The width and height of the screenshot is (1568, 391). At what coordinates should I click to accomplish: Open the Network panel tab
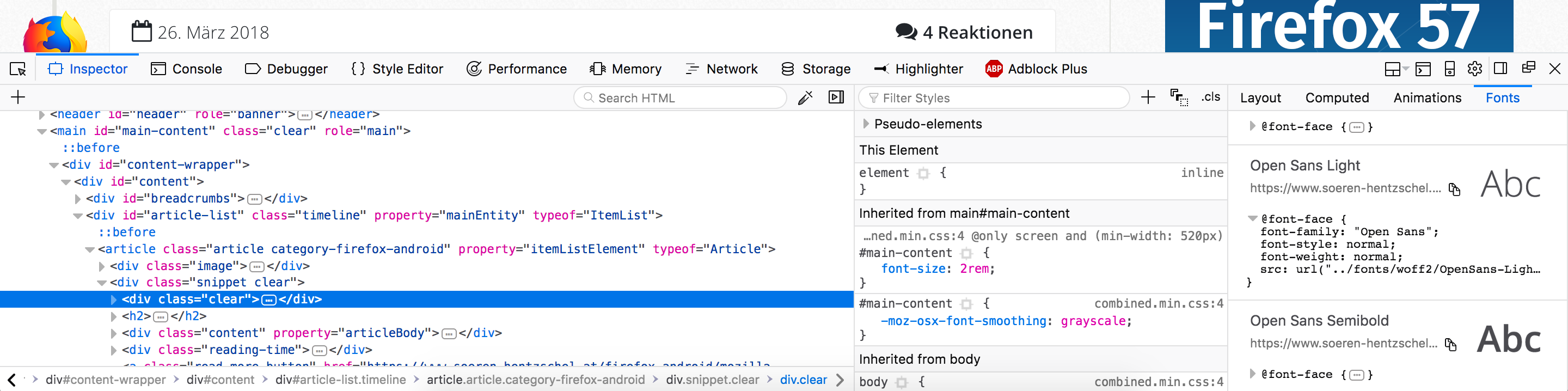[721, 69]
